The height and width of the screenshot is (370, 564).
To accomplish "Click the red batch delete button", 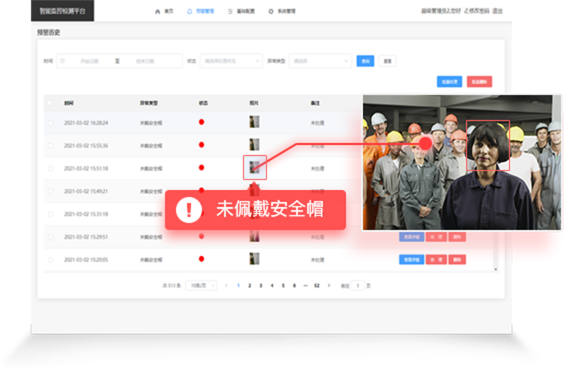I will point(479,82).
